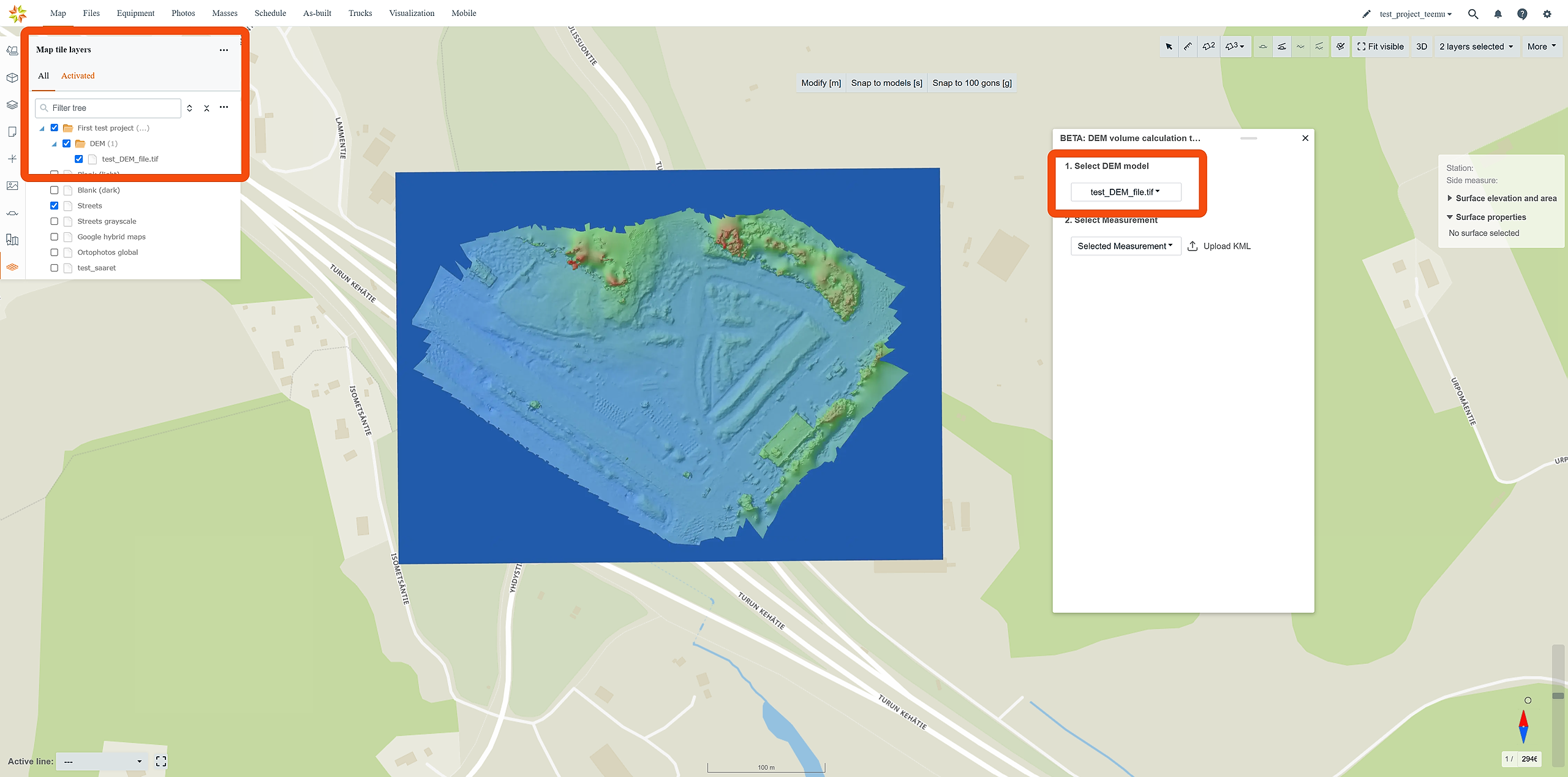Open the Masses menu

(224, 13)
